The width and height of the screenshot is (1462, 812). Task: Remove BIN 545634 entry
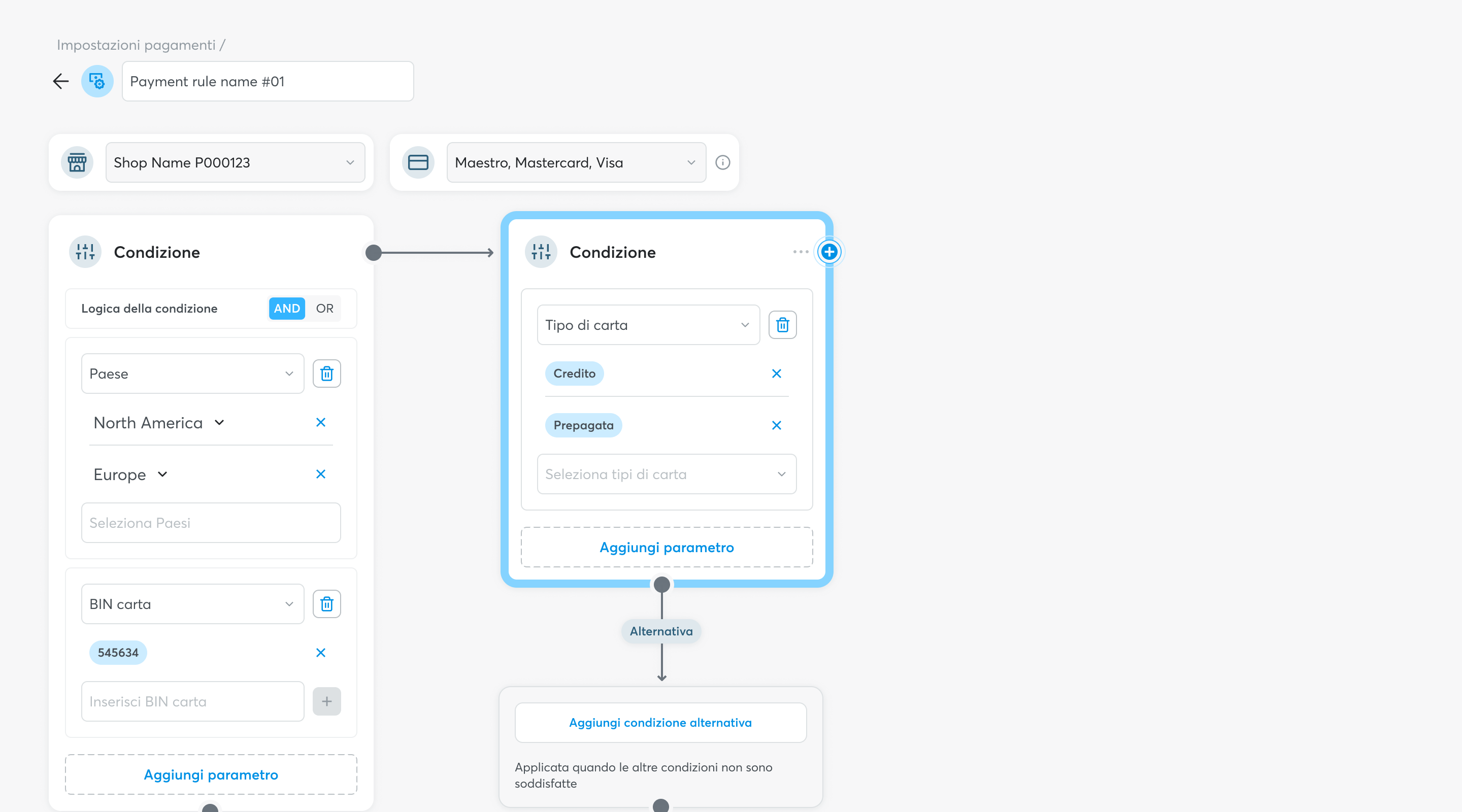click(321, 653)
